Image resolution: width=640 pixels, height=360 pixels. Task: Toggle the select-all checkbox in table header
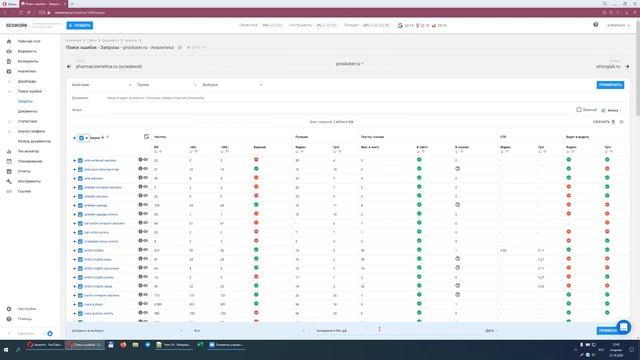[81, 138]
